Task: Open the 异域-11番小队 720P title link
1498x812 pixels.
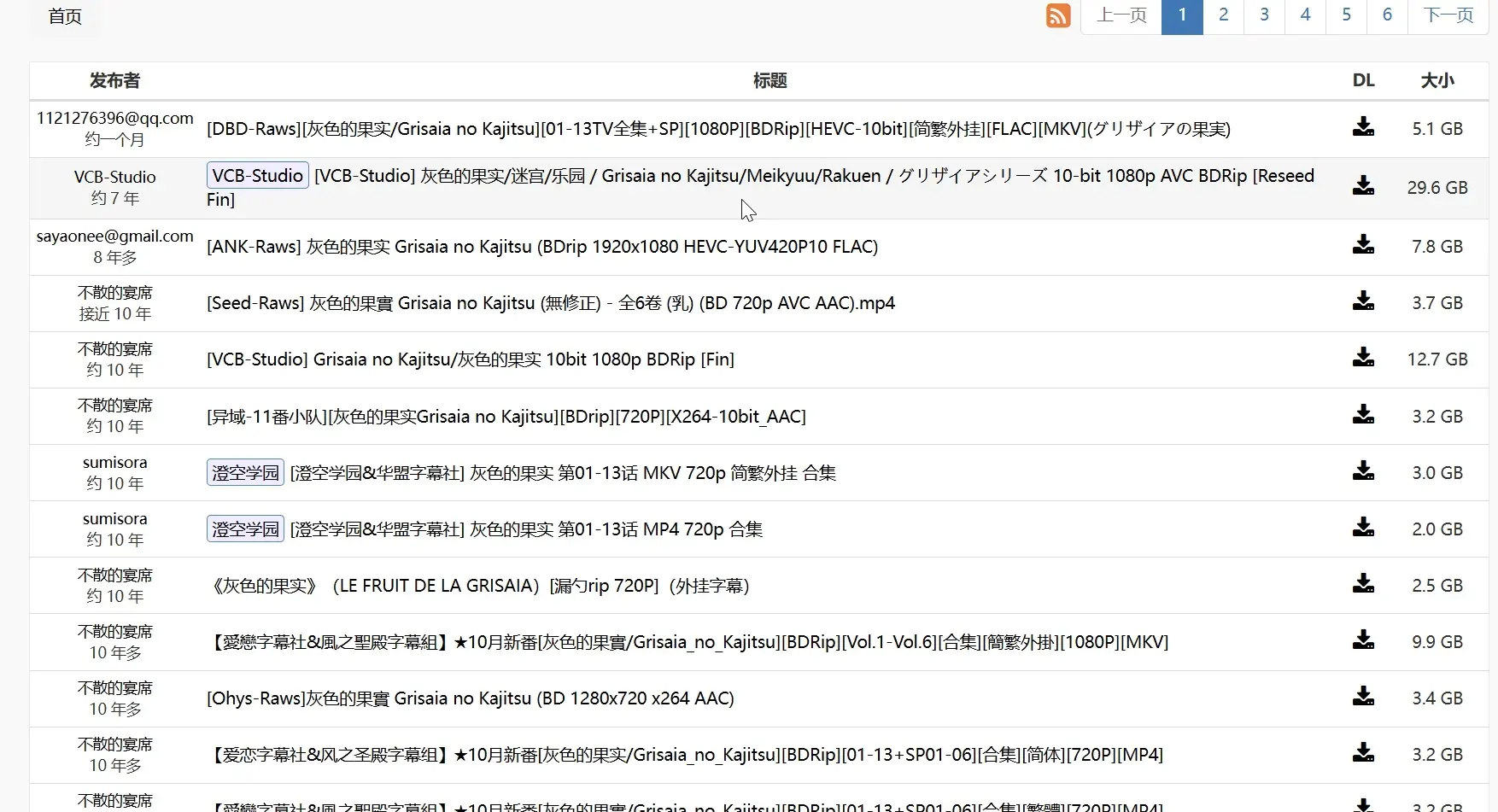Action: (x=506, y=417)
